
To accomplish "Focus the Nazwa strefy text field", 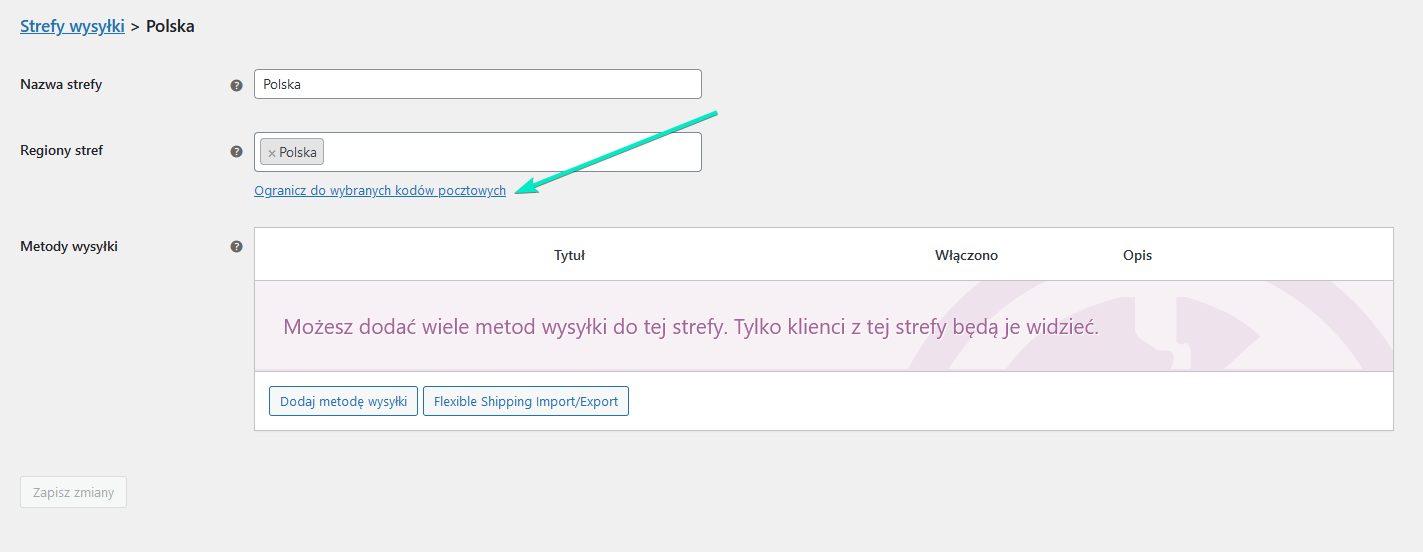I will pos(478,84).
